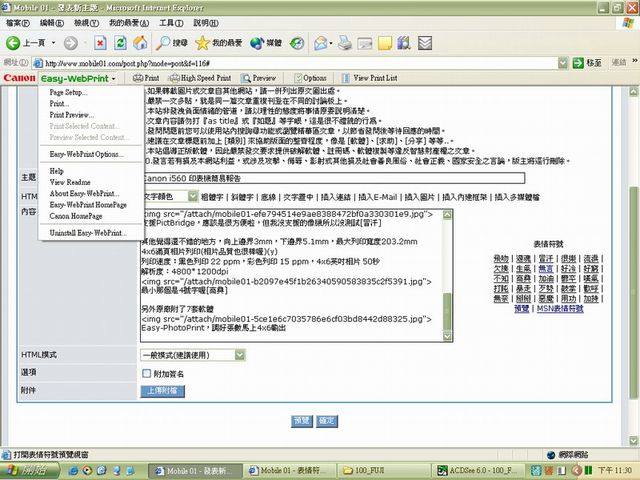Viewport: 640px width, 480px height.
Task: Click the green Go arrow button
Action: coord(578,63)
